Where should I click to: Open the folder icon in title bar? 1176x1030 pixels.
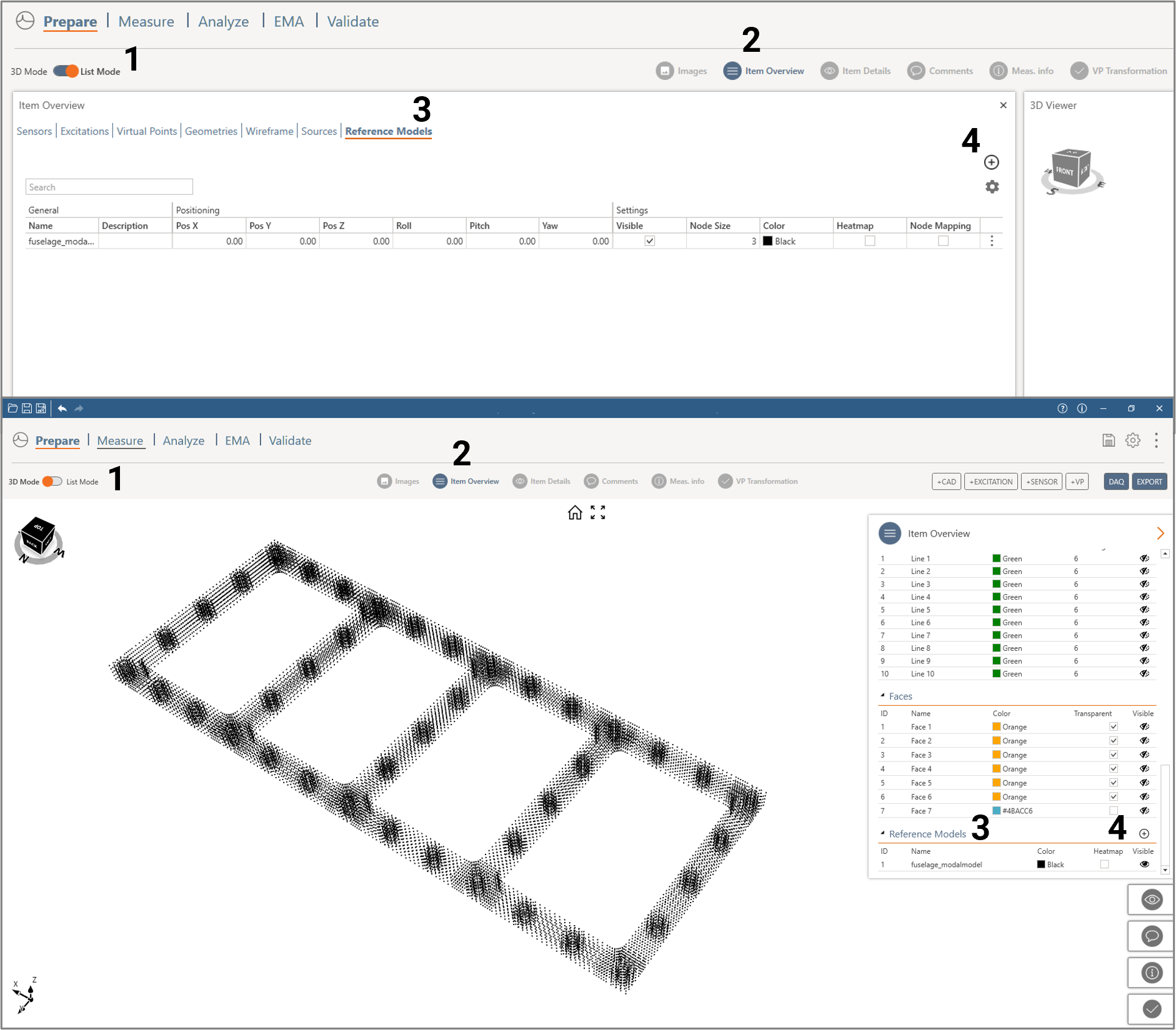click(x=12, y=409)
